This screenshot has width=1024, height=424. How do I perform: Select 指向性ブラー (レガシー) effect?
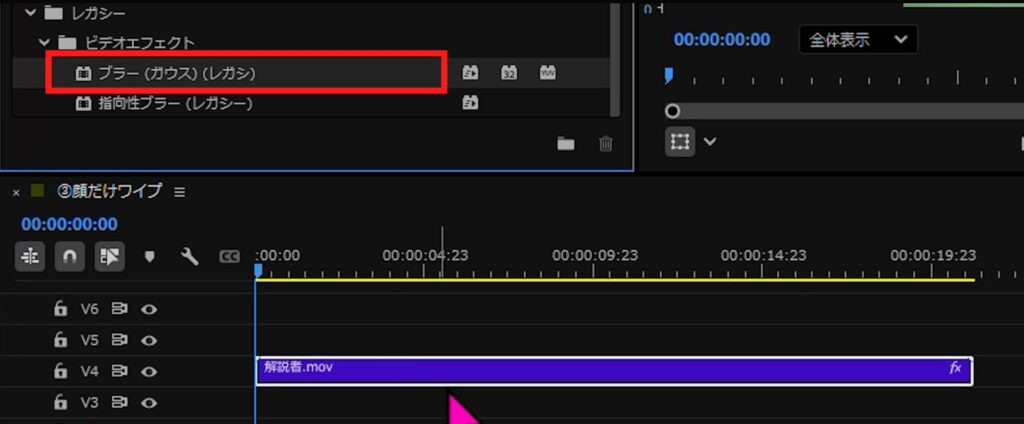tap(175, 103)
